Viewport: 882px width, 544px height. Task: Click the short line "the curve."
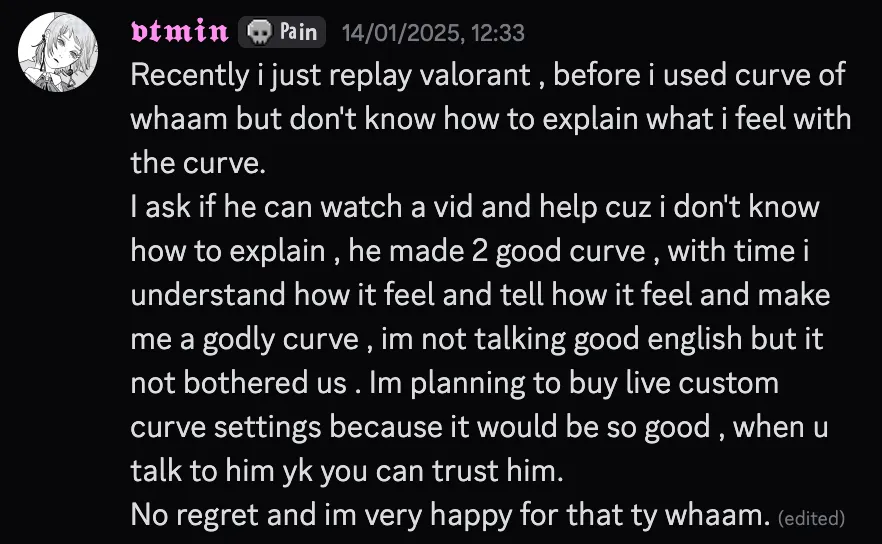pyautogui.click(x=188, y=162)
